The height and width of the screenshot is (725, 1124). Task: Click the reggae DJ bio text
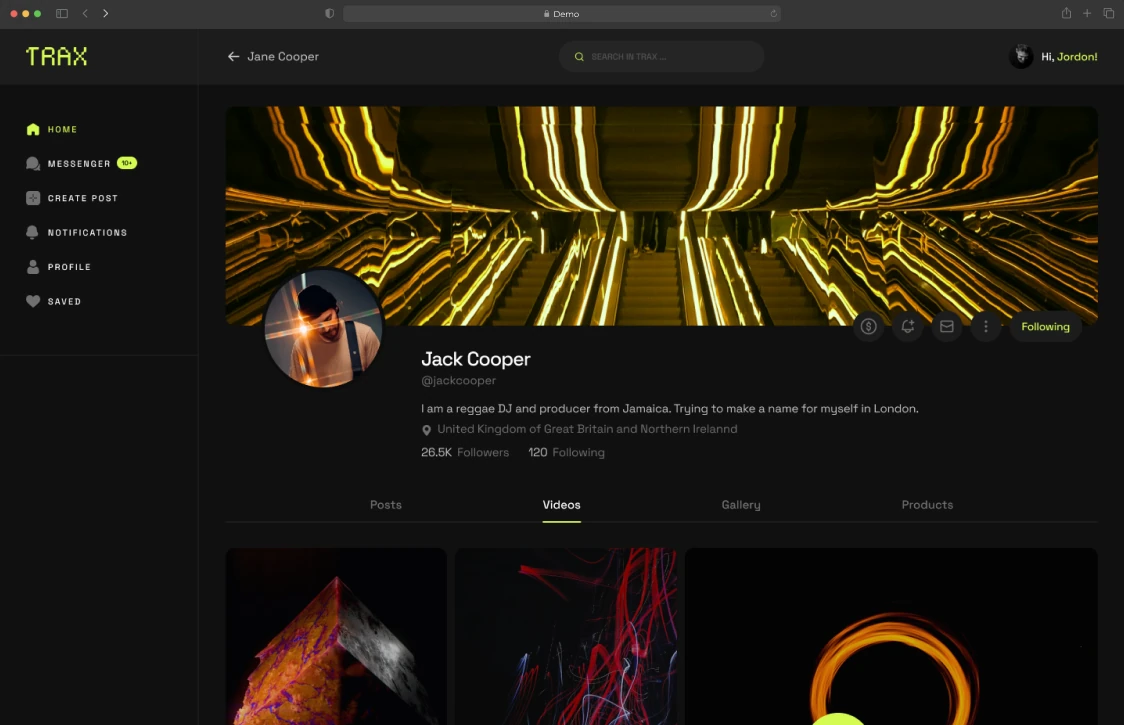tap(670, 409)
